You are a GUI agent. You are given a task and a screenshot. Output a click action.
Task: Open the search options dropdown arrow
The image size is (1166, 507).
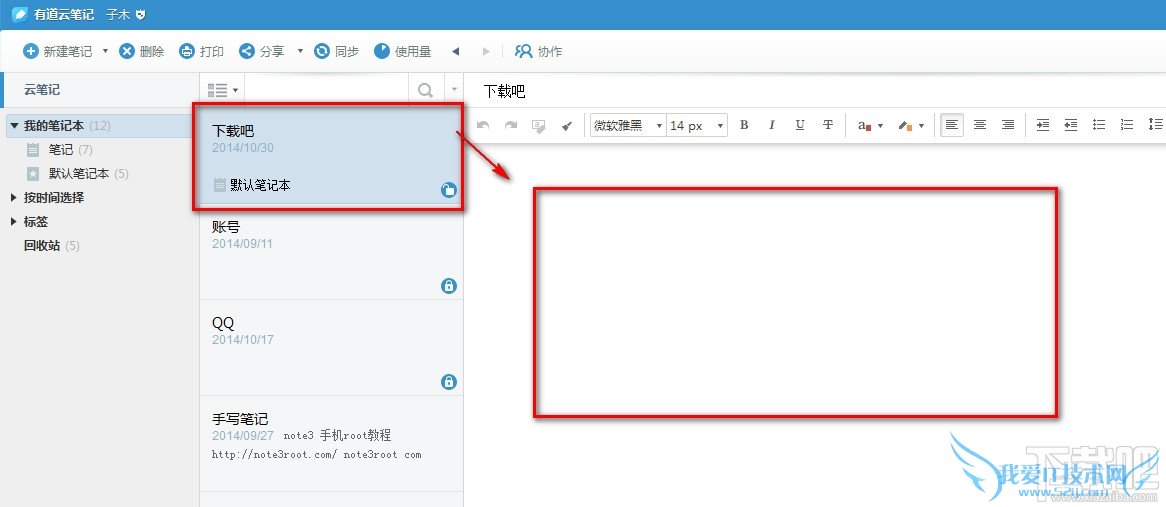454,90
